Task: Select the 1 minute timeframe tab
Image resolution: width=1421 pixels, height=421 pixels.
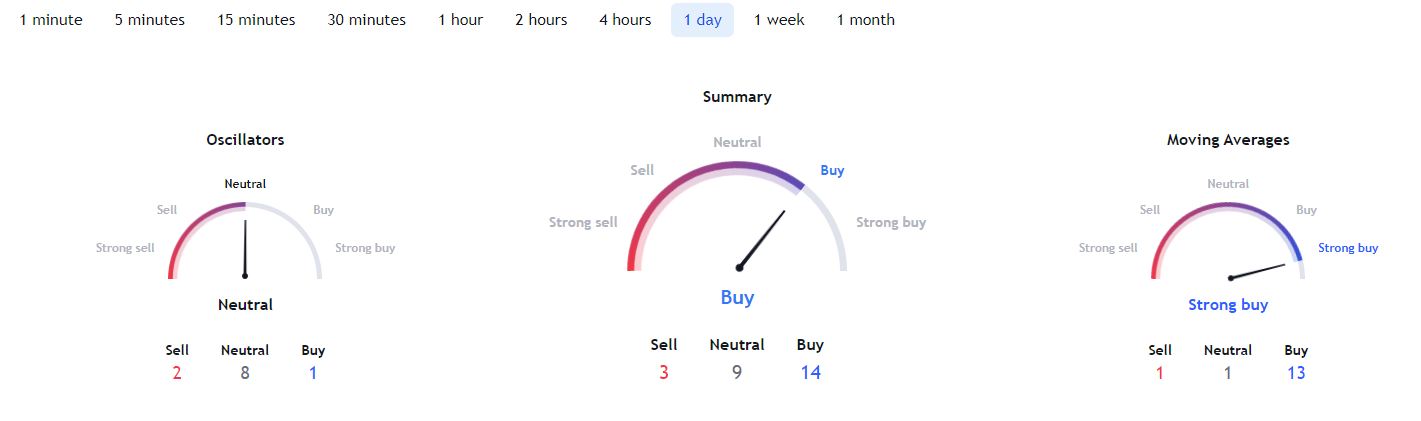Action: coord(51,20)
